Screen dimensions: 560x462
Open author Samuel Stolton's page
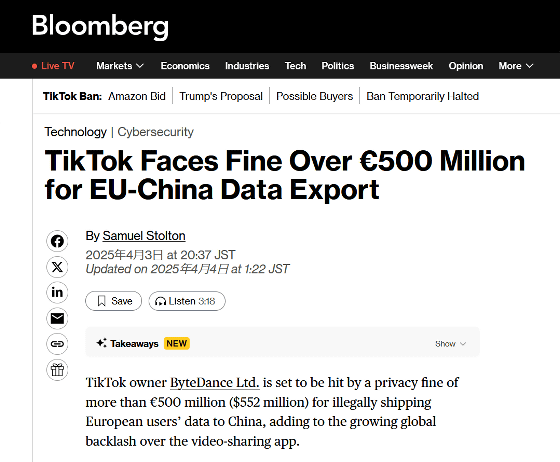[144, 236]
